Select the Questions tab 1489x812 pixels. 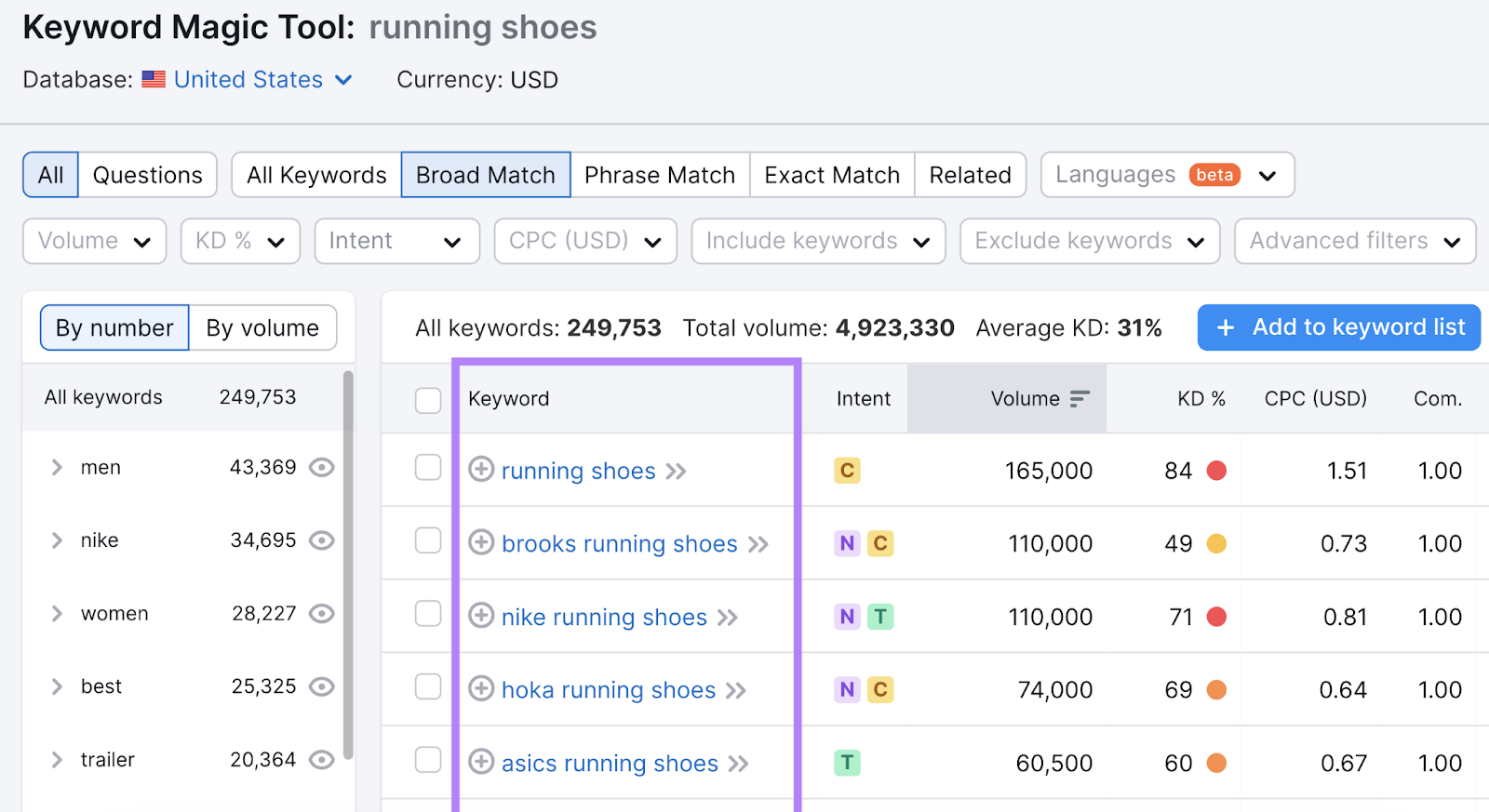[x=147, y=175]
